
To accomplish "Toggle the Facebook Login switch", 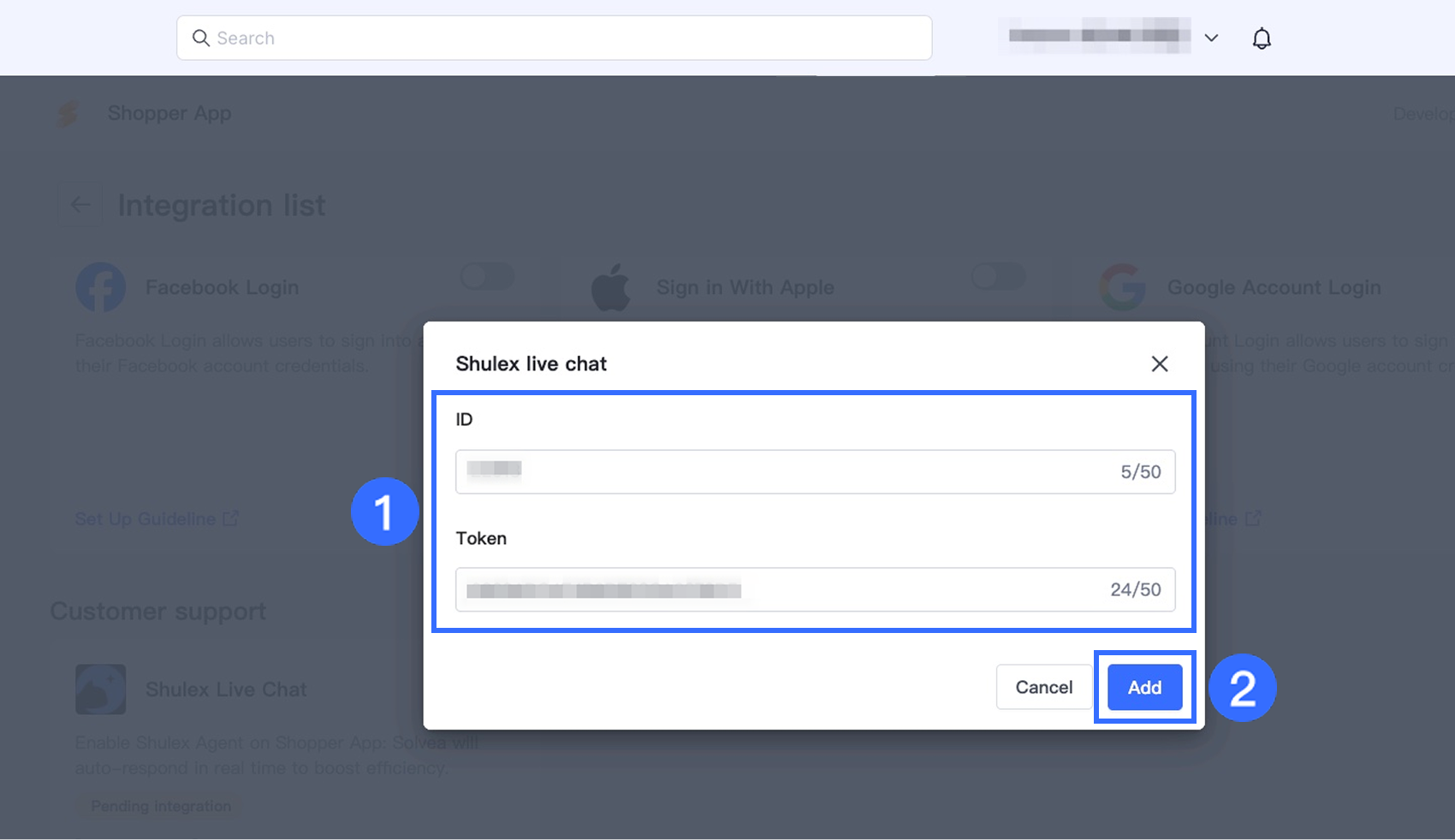I will pyautogui.click(x=487, y=276).
